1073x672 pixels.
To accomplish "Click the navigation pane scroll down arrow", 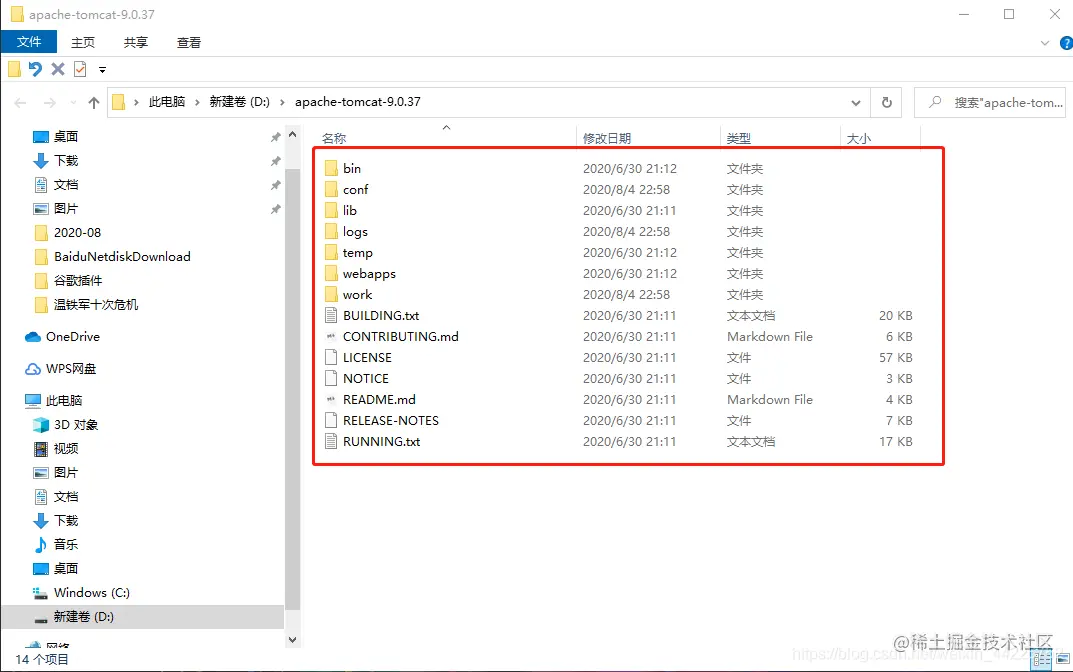I will tap(292, 640).
